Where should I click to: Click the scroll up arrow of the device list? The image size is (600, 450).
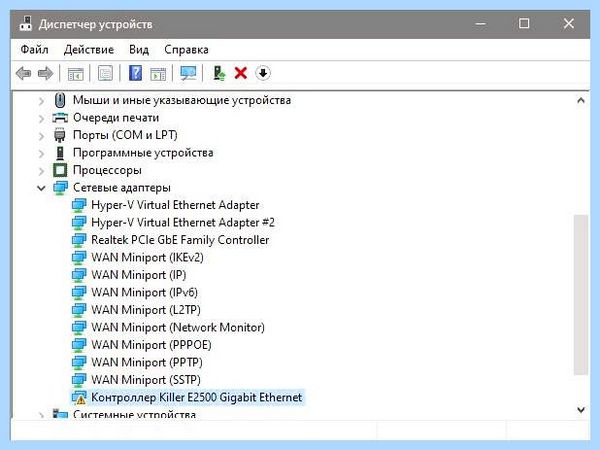click(581, 101)
